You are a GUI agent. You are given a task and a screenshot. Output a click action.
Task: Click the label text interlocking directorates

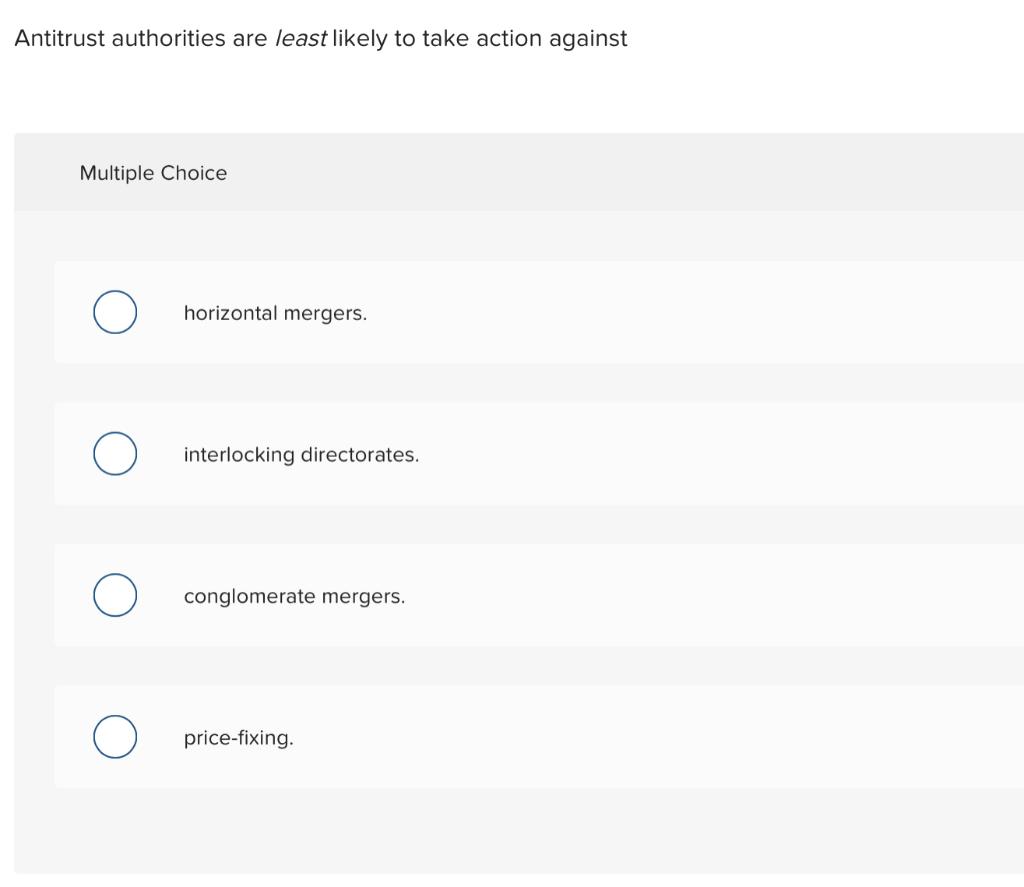[x=301, y=455]
